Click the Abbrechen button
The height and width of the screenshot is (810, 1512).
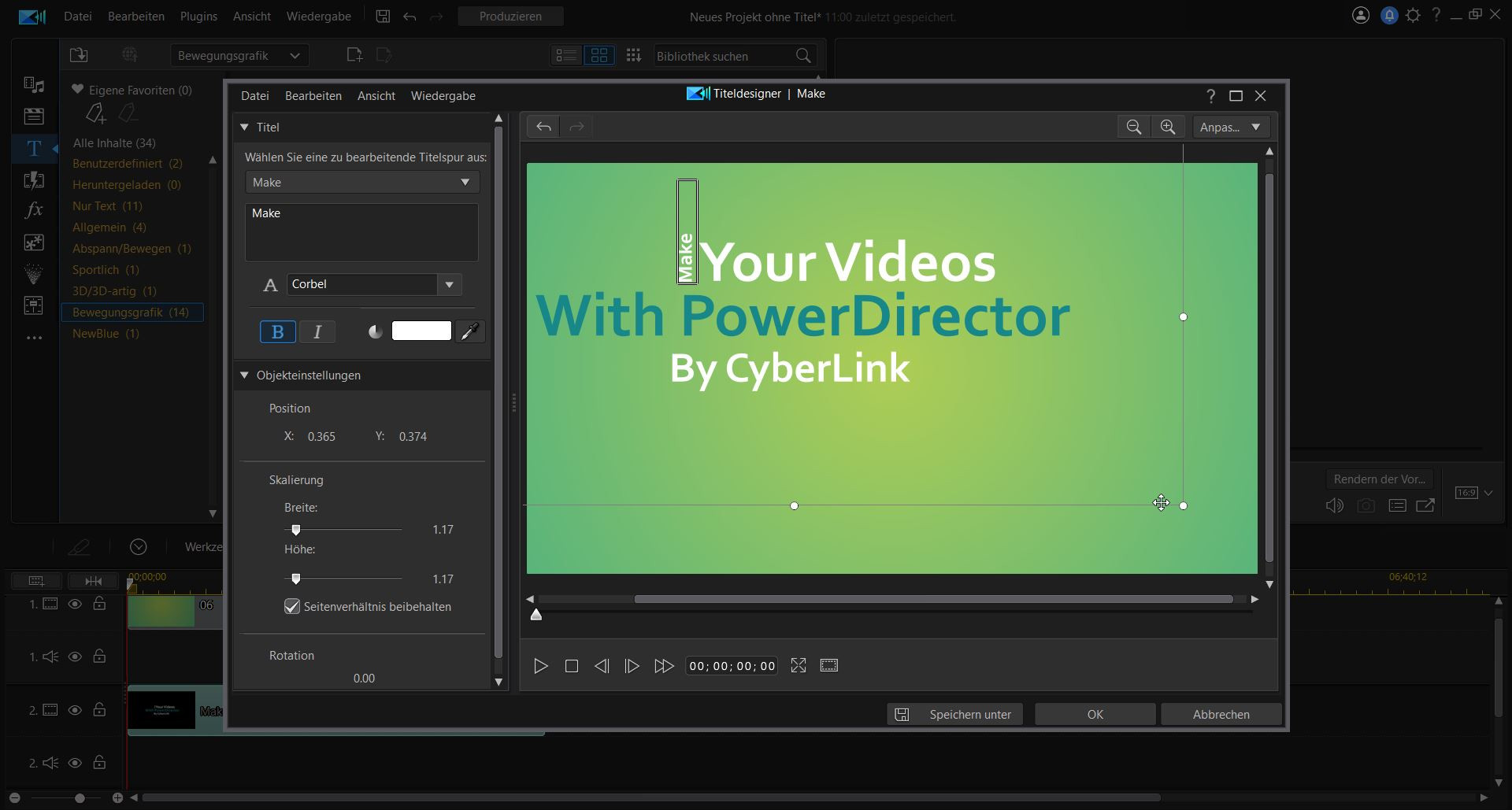pos(1221,715)
